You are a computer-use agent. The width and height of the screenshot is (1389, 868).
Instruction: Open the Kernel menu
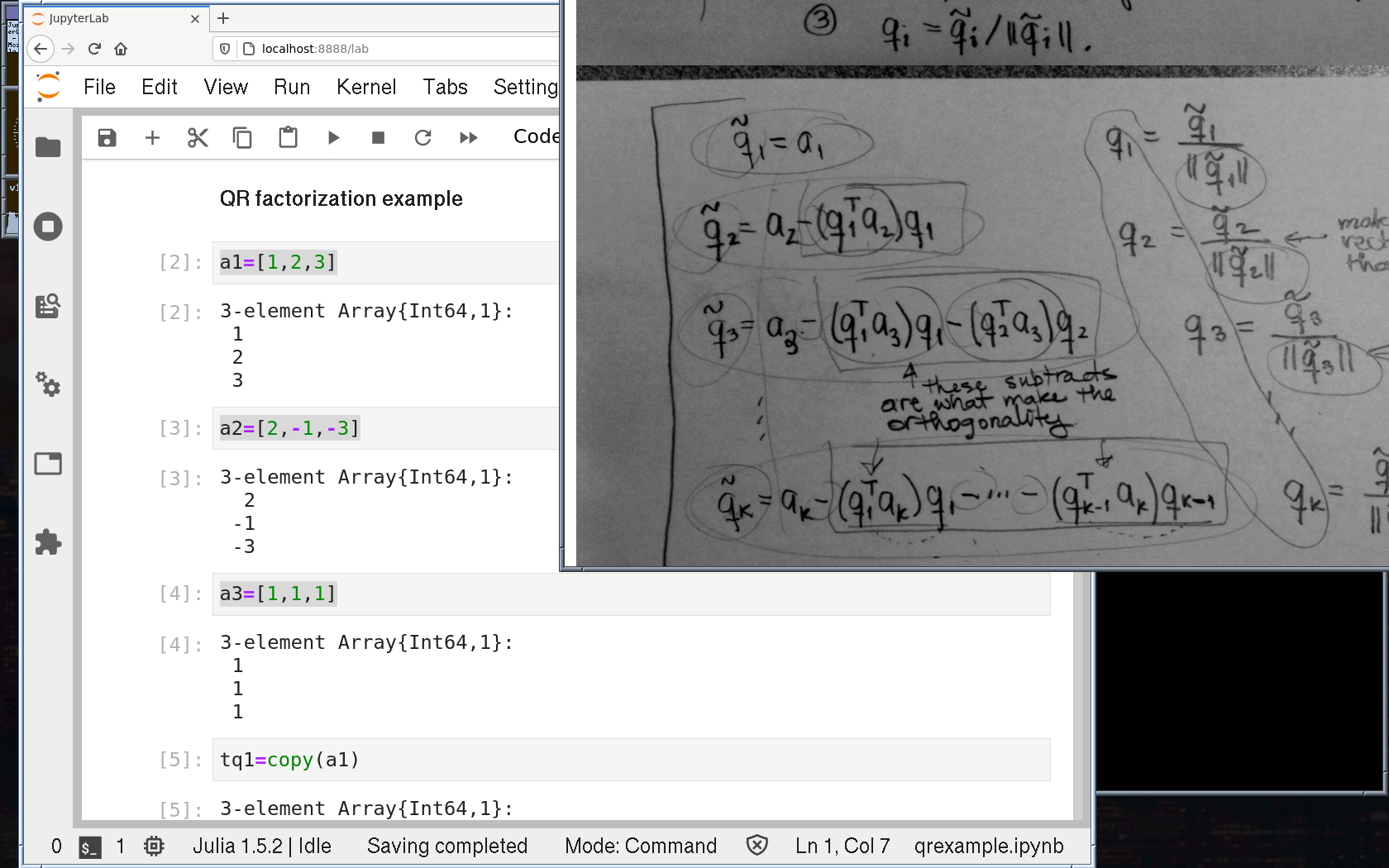point(365,87)
